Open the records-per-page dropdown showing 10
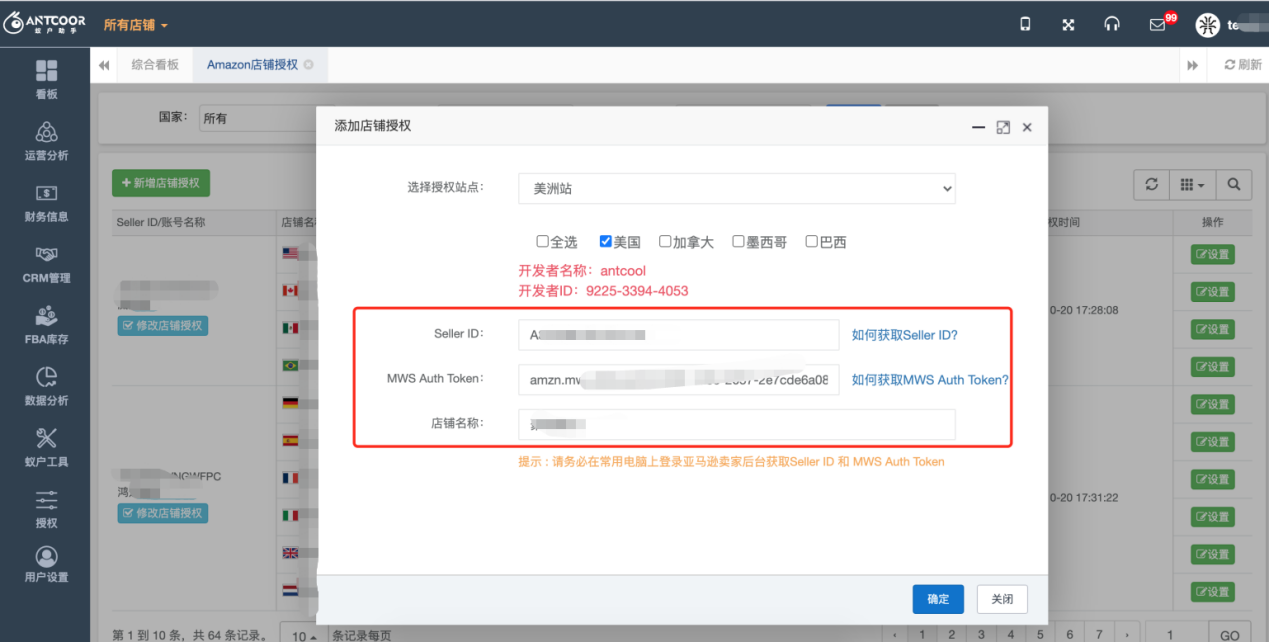 (x=303, y=635)
